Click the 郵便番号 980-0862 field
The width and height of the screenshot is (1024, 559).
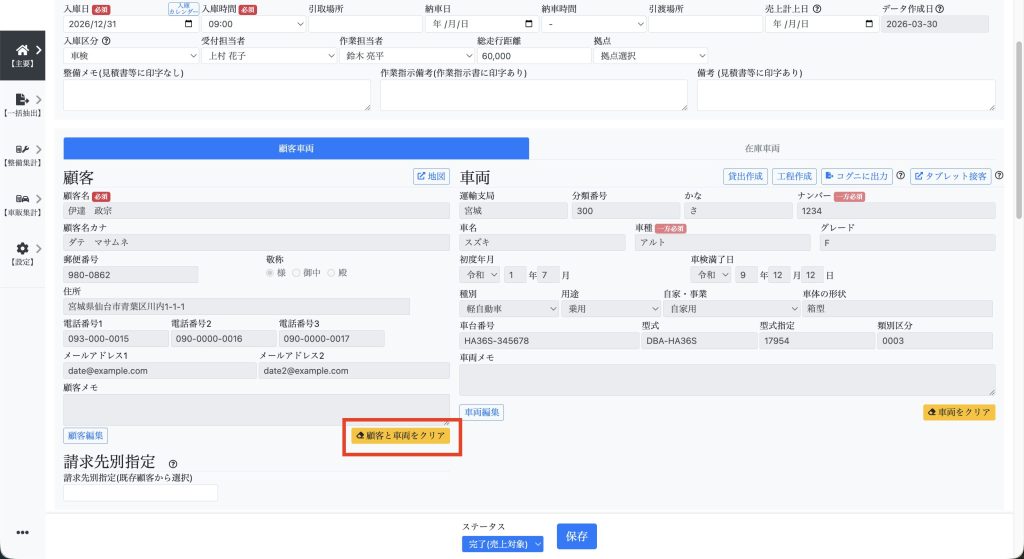tap(131, 275)
